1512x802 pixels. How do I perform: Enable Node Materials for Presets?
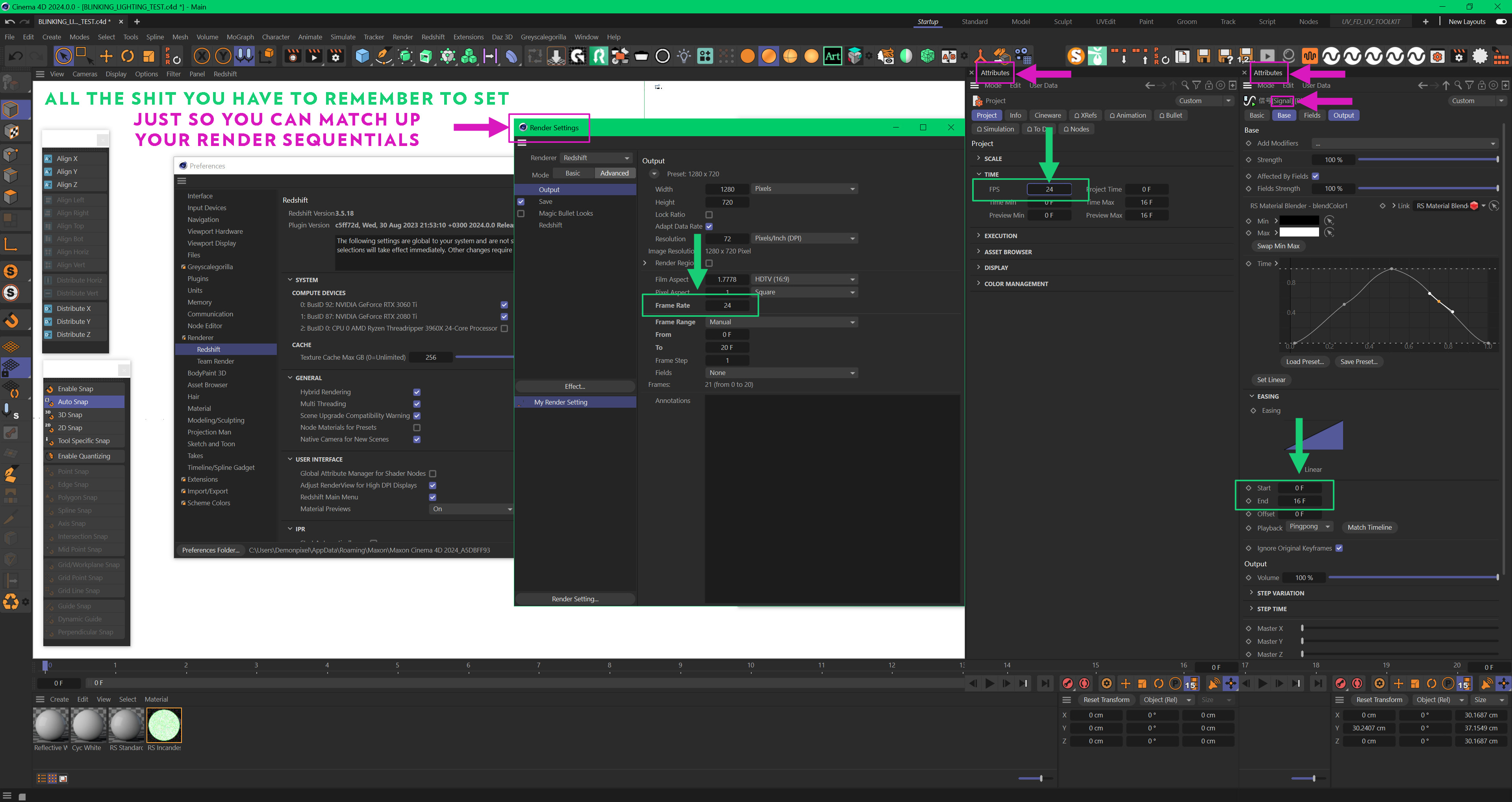click(x=417, y=428)
